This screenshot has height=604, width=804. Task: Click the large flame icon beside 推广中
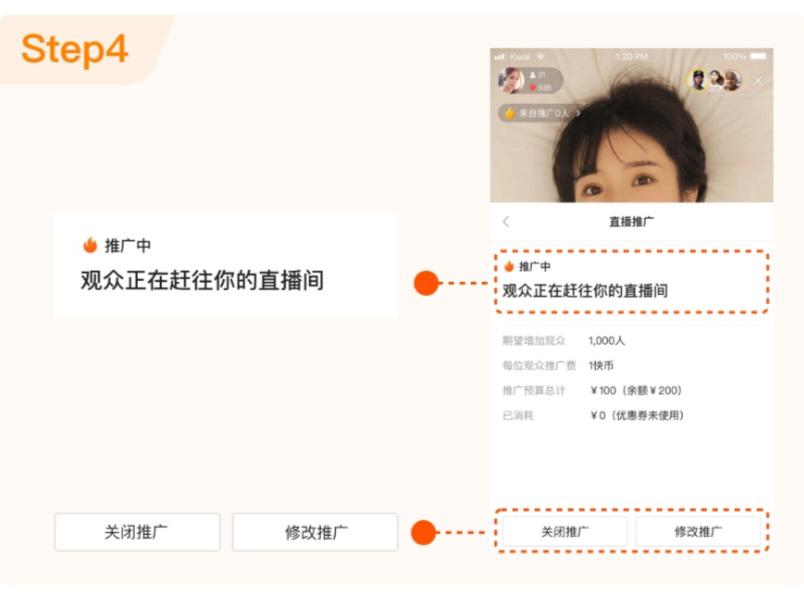click(90, 245)
